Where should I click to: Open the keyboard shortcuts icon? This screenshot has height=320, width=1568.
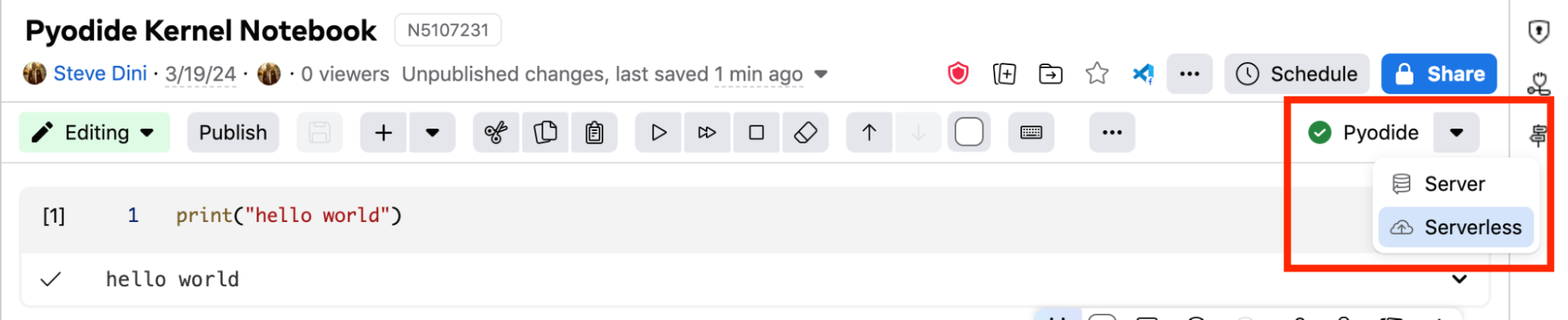tap(1031, 133)
